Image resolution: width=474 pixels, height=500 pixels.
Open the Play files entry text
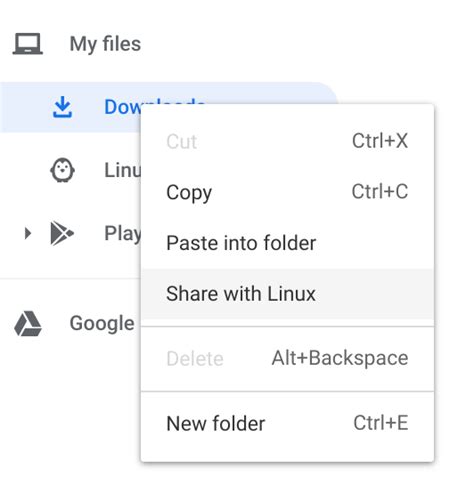[x=123, y=233]
